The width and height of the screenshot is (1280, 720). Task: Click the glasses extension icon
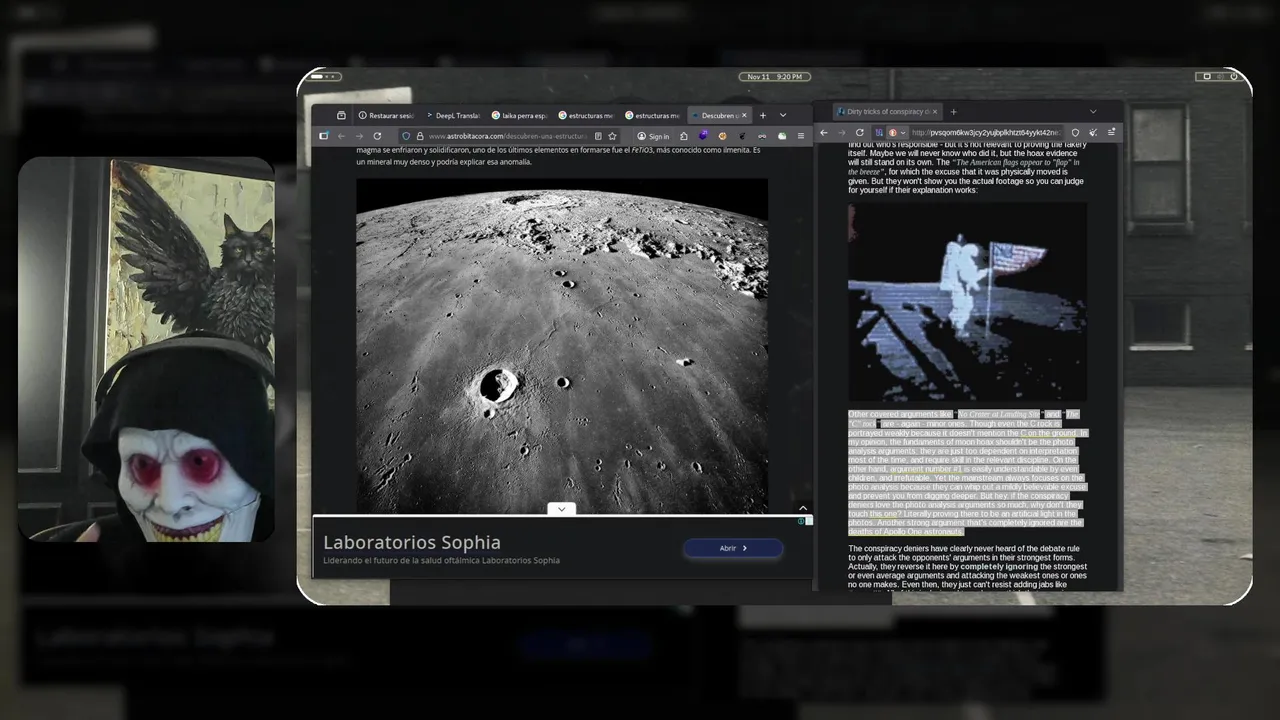[762, 136]
